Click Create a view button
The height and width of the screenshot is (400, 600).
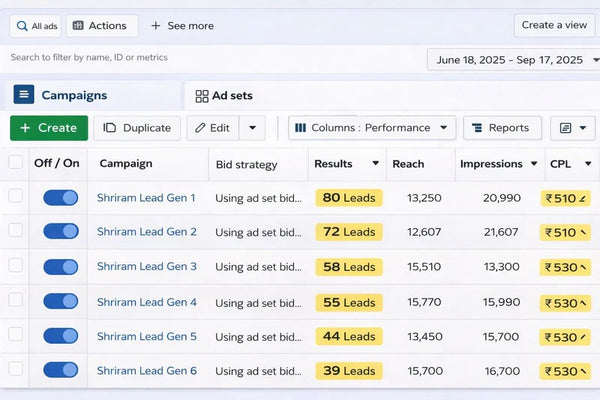(x=554, y=25)
